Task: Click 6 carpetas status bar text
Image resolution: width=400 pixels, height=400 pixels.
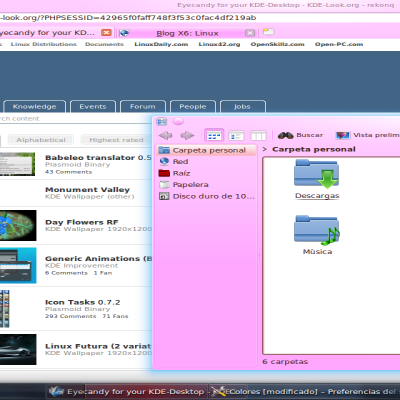Action: point(285,362)
